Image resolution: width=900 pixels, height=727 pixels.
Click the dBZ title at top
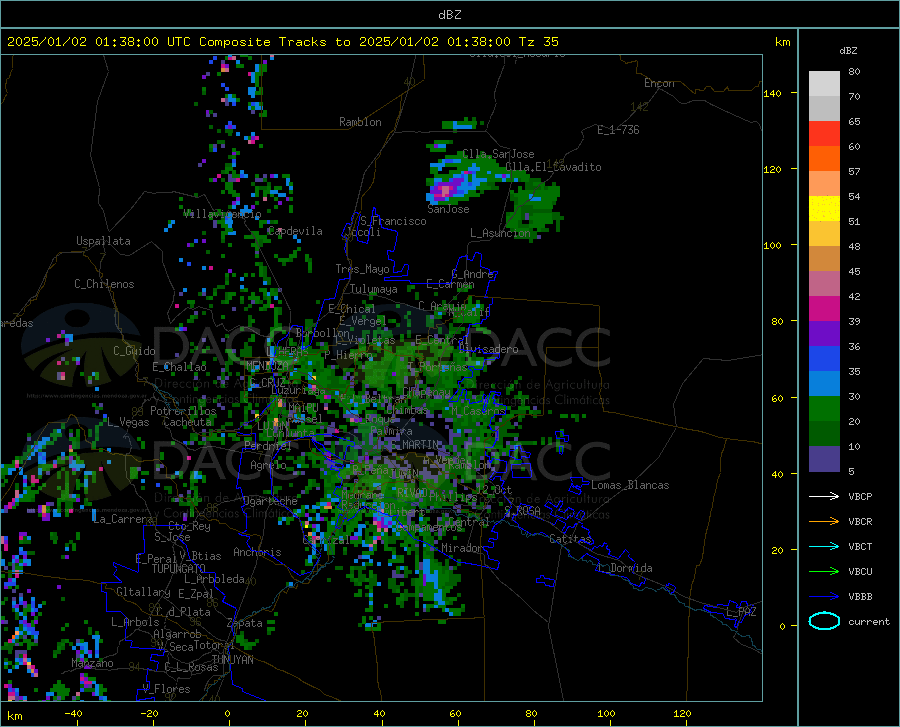click(x=449, y=15)
